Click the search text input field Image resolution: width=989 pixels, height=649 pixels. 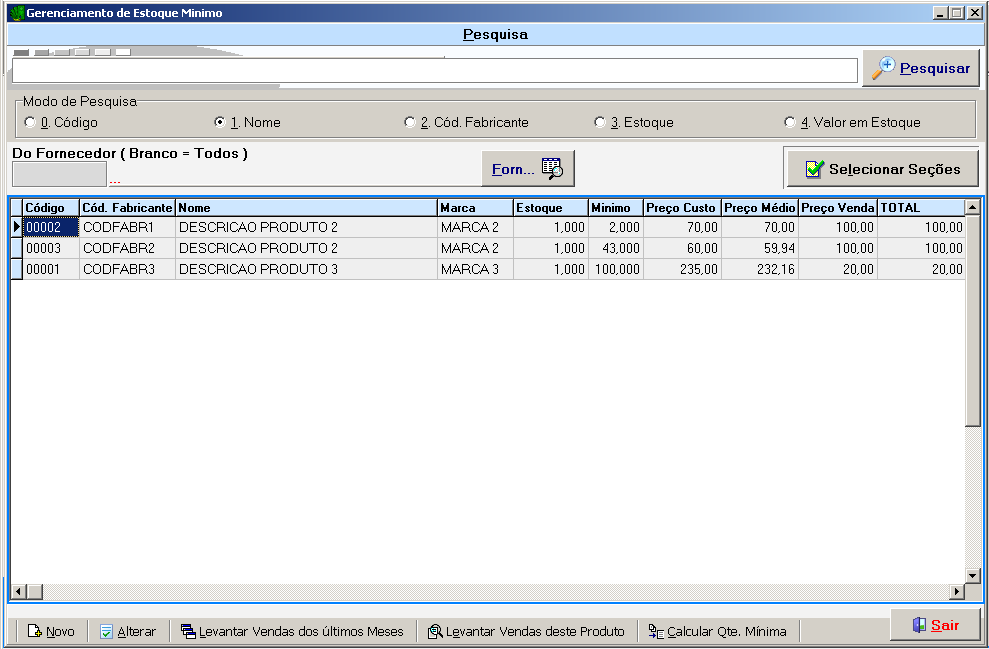coord(434,70)
